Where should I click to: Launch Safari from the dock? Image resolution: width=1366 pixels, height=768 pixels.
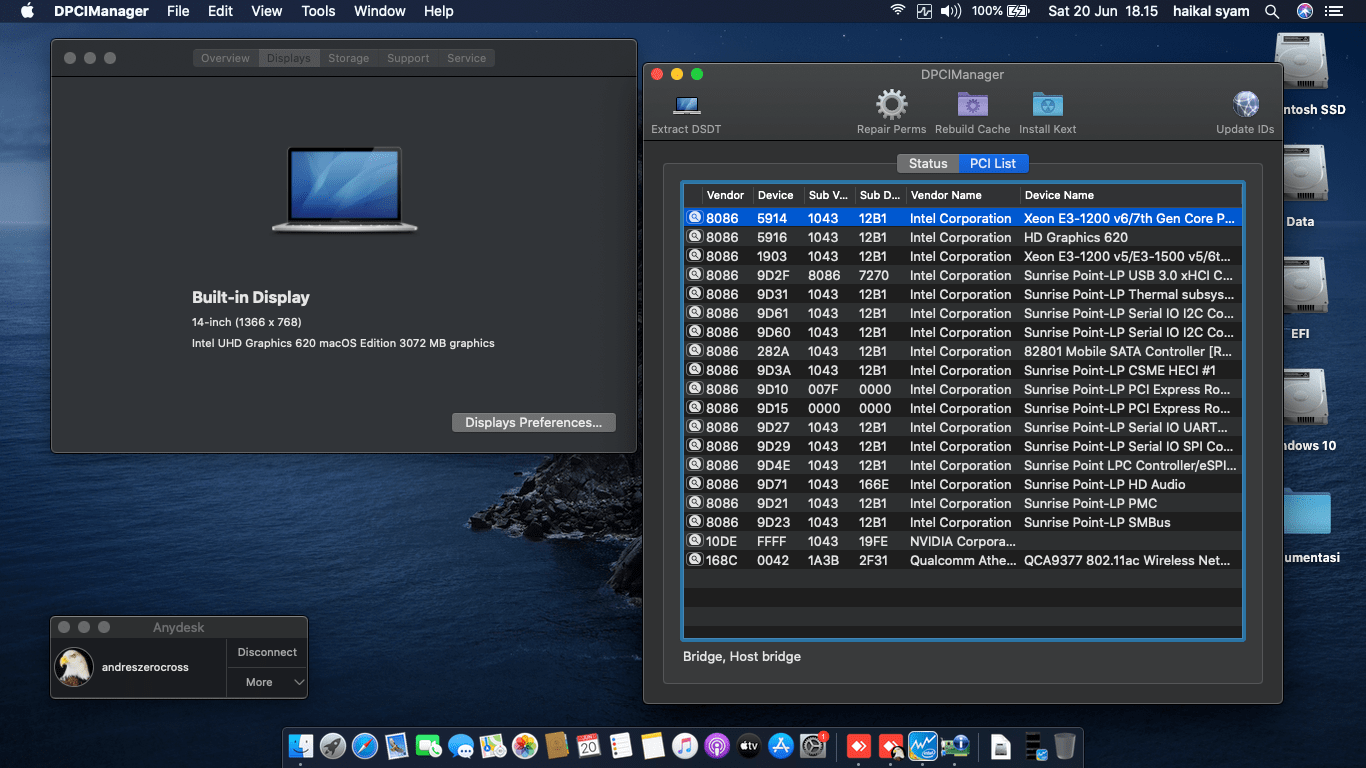365,745
